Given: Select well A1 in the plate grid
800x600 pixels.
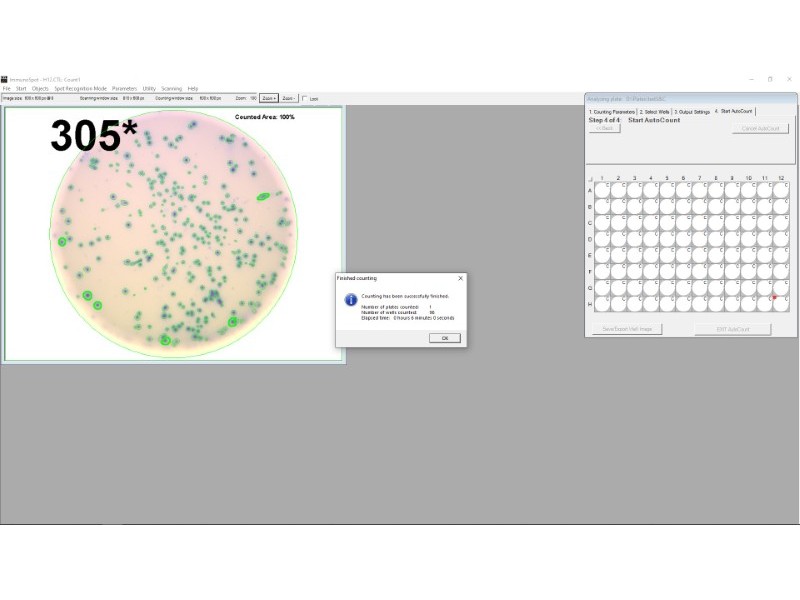Looking at the screenshot, I should click(602, 190).
